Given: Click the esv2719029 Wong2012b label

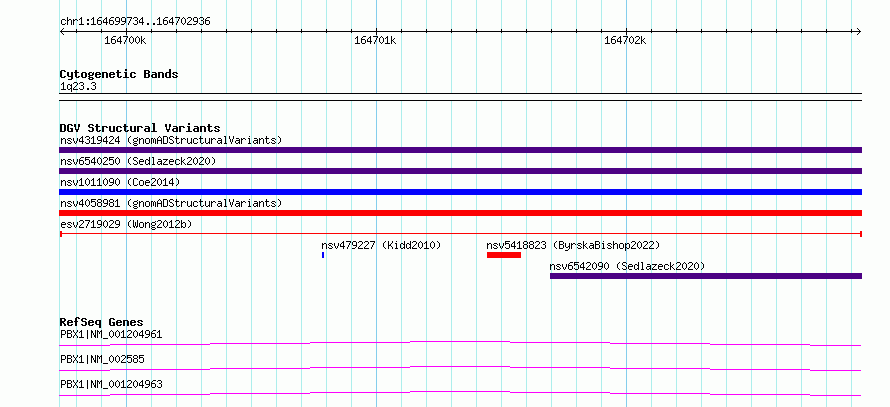Looking at the screenshot, I should [126, 224].
